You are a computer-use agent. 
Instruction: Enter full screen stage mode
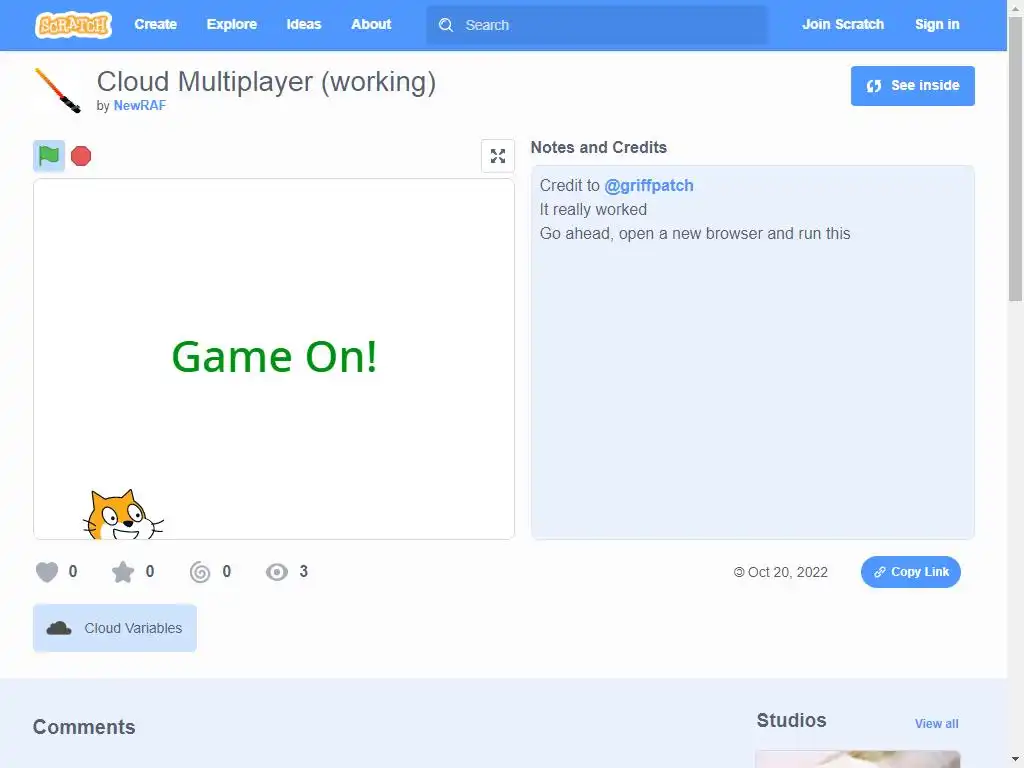tap(498, 156)
